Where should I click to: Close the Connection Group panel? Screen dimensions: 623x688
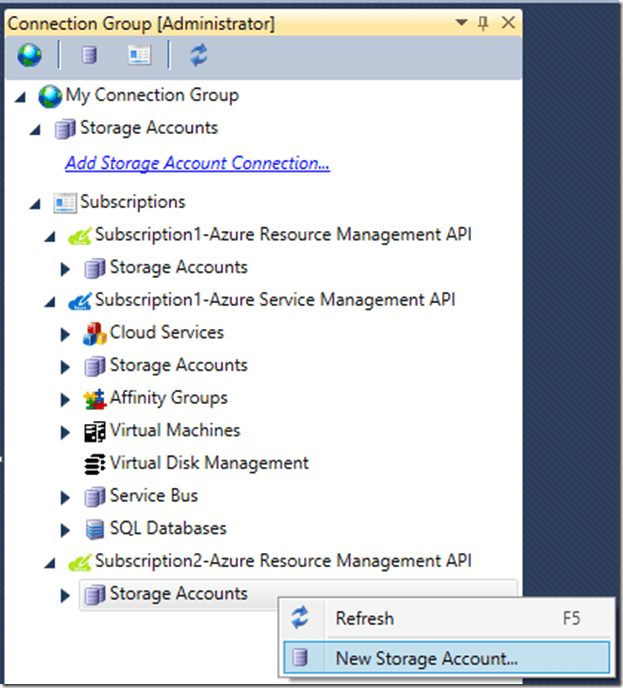[x=508, y=22]
